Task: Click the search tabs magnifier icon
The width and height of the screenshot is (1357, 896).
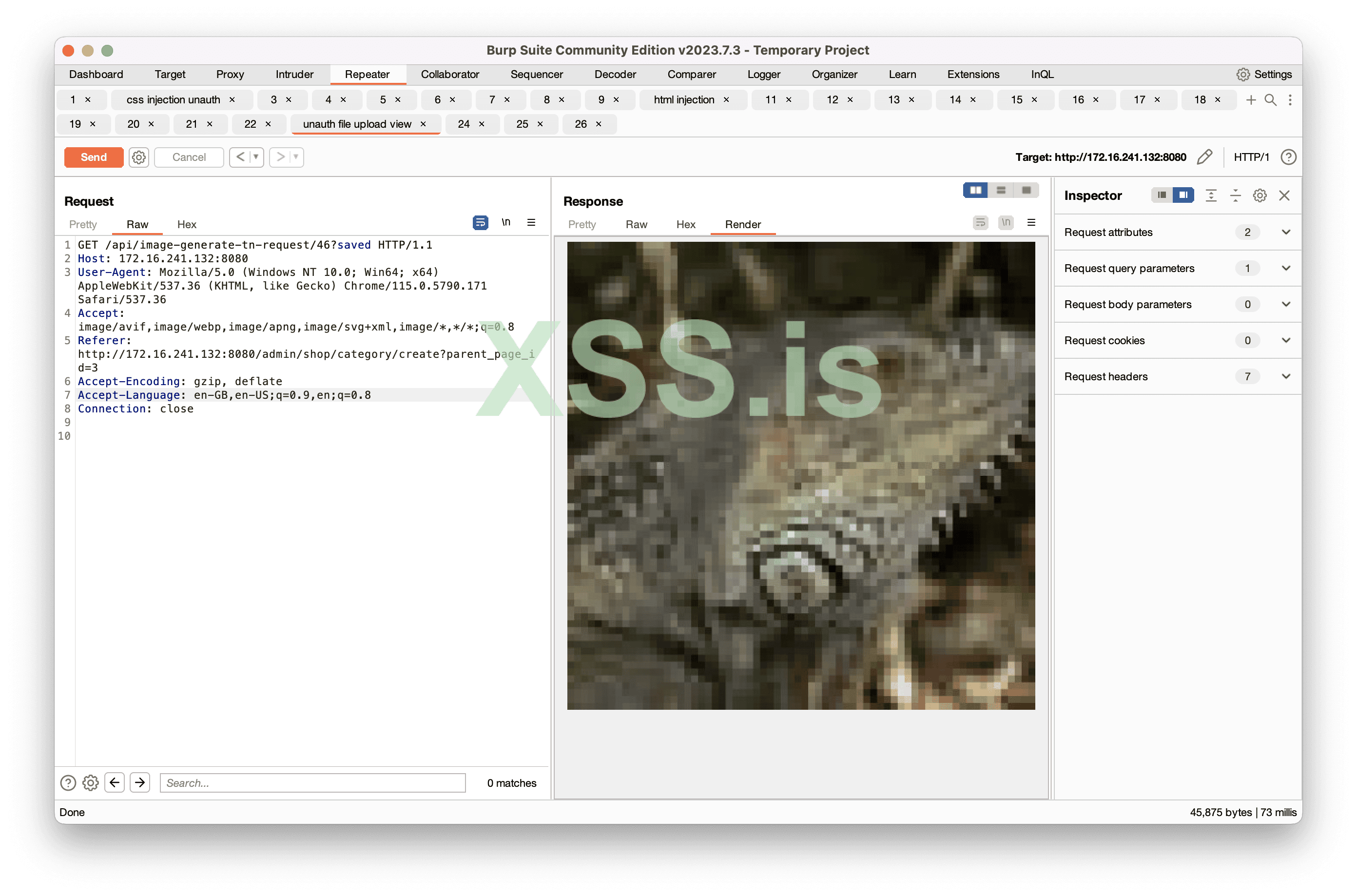Action: coord(1270,100)
